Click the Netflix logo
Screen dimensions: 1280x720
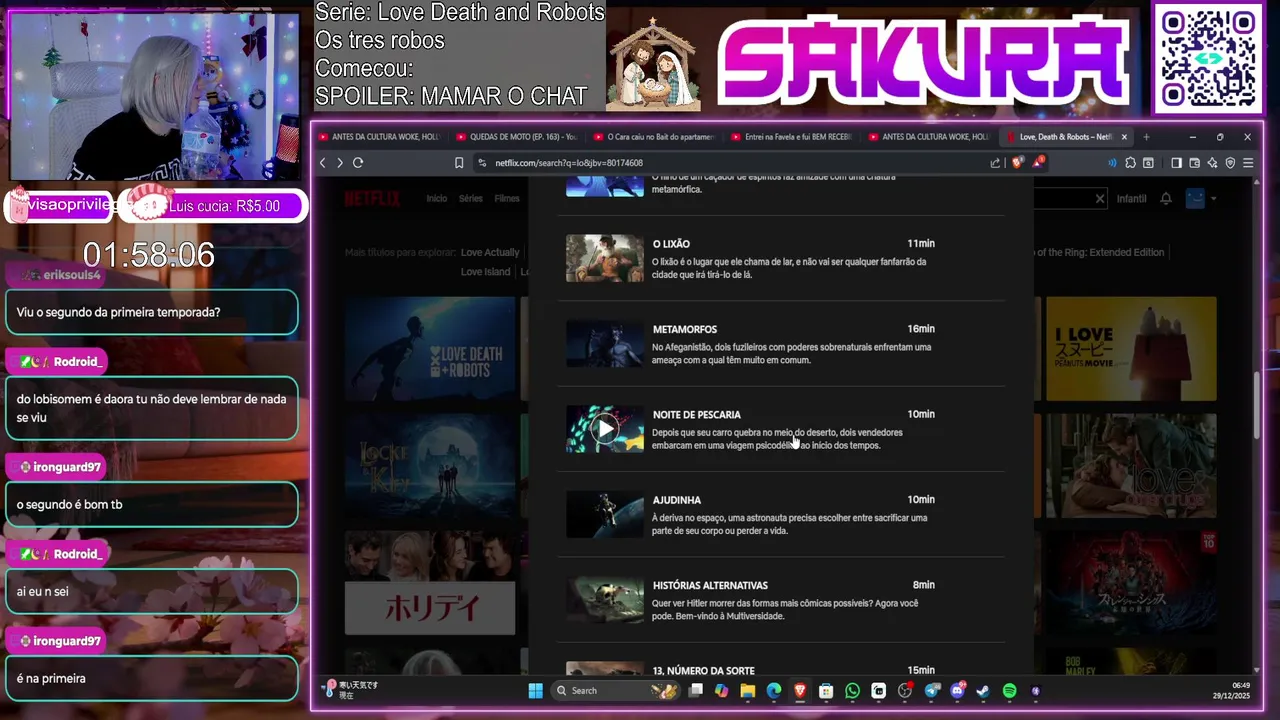click(x=372, y=199)
